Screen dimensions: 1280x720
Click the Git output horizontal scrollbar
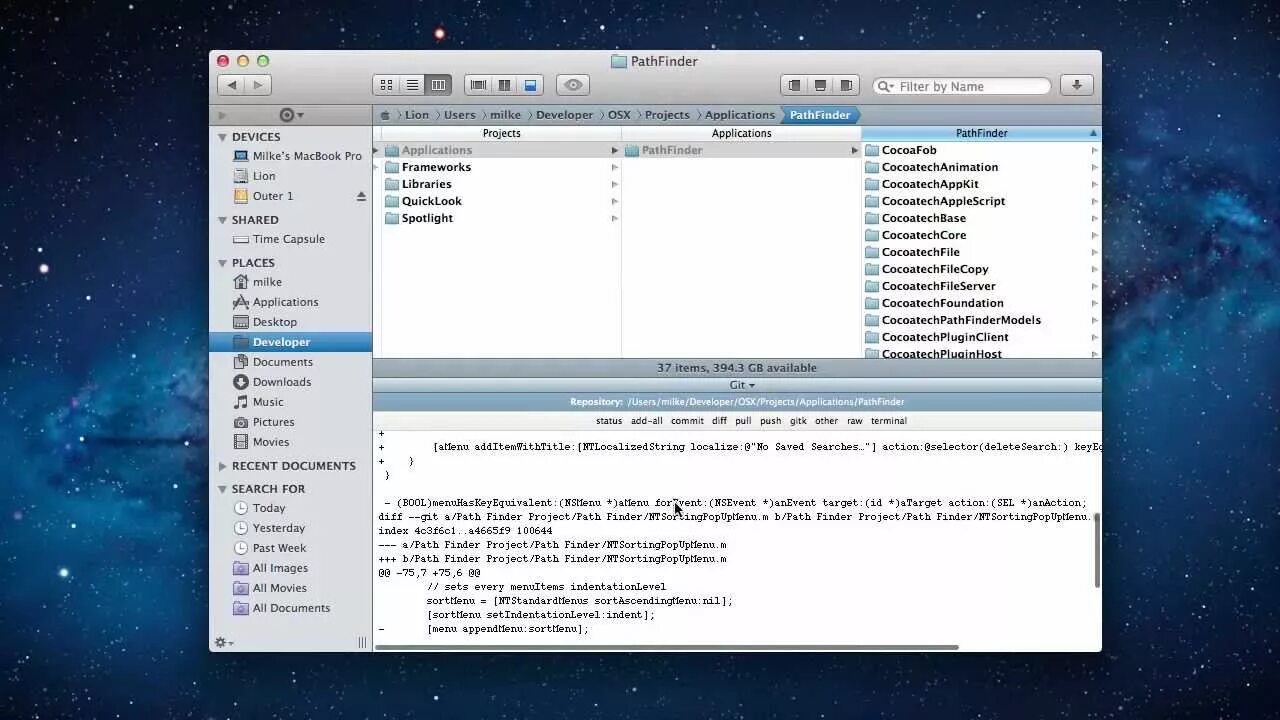tap(667, 647)
